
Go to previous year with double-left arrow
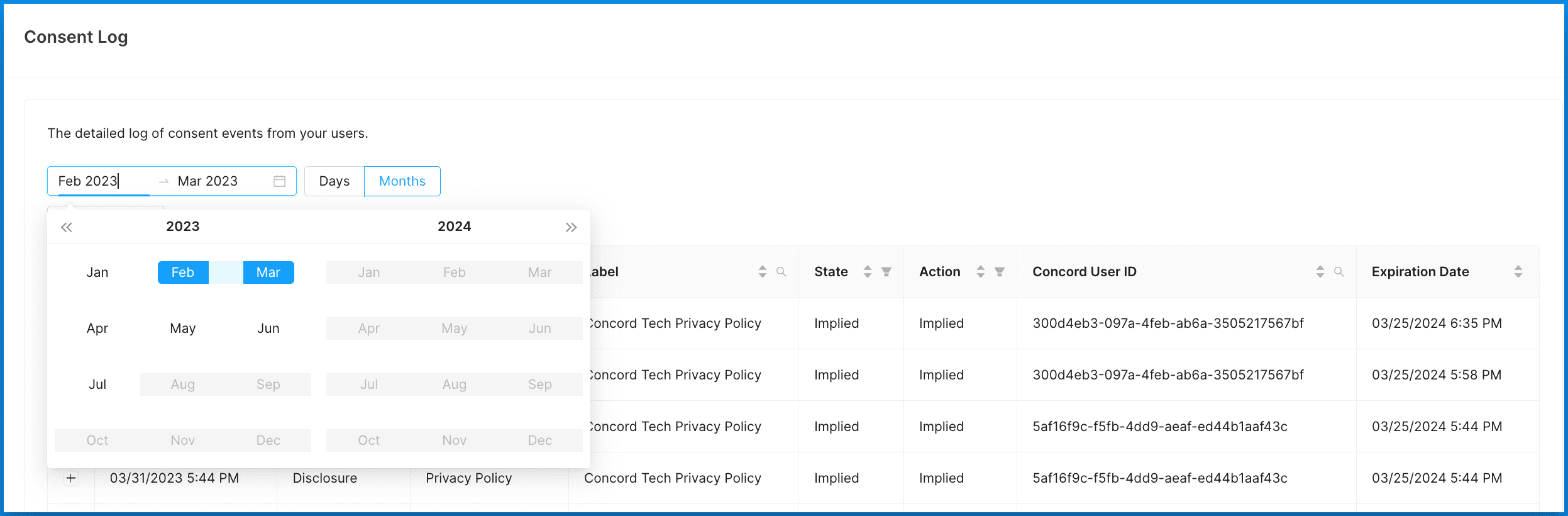[x=67, y=227]
